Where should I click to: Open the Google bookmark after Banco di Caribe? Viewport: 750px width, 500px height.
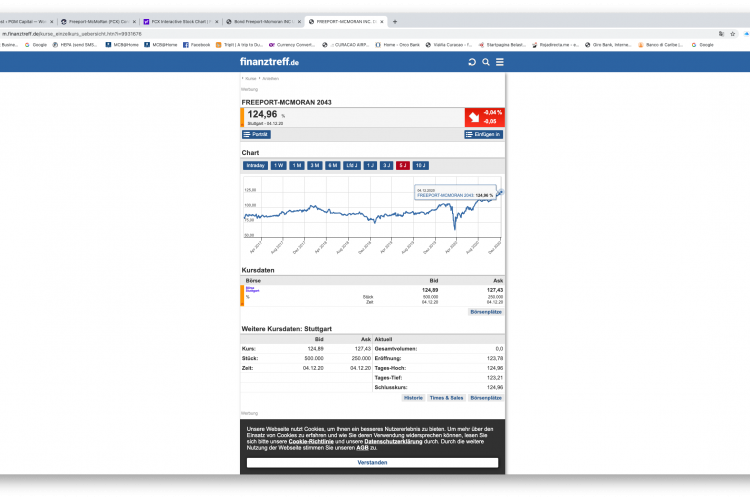703,44
